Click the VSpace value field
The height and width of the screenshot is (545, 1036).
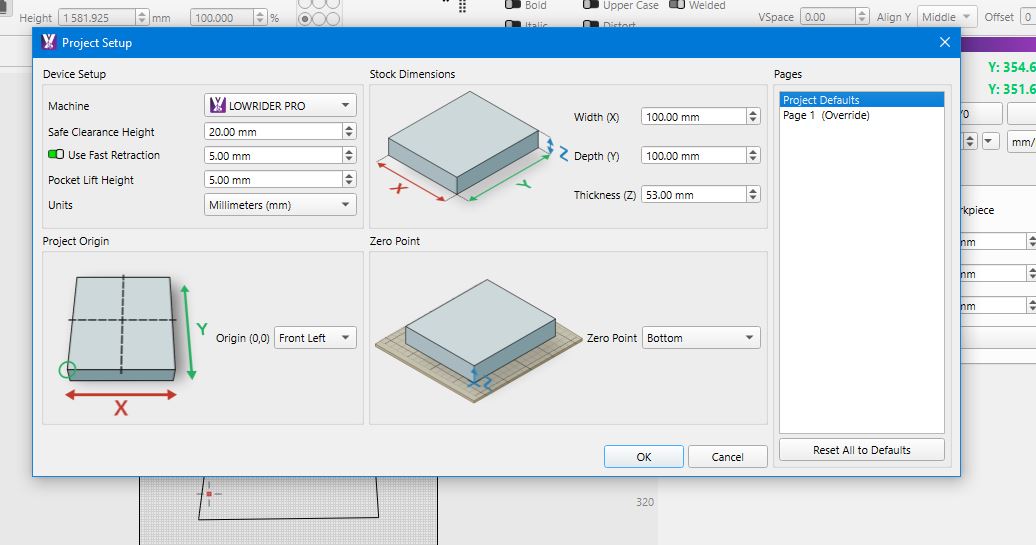827,17
